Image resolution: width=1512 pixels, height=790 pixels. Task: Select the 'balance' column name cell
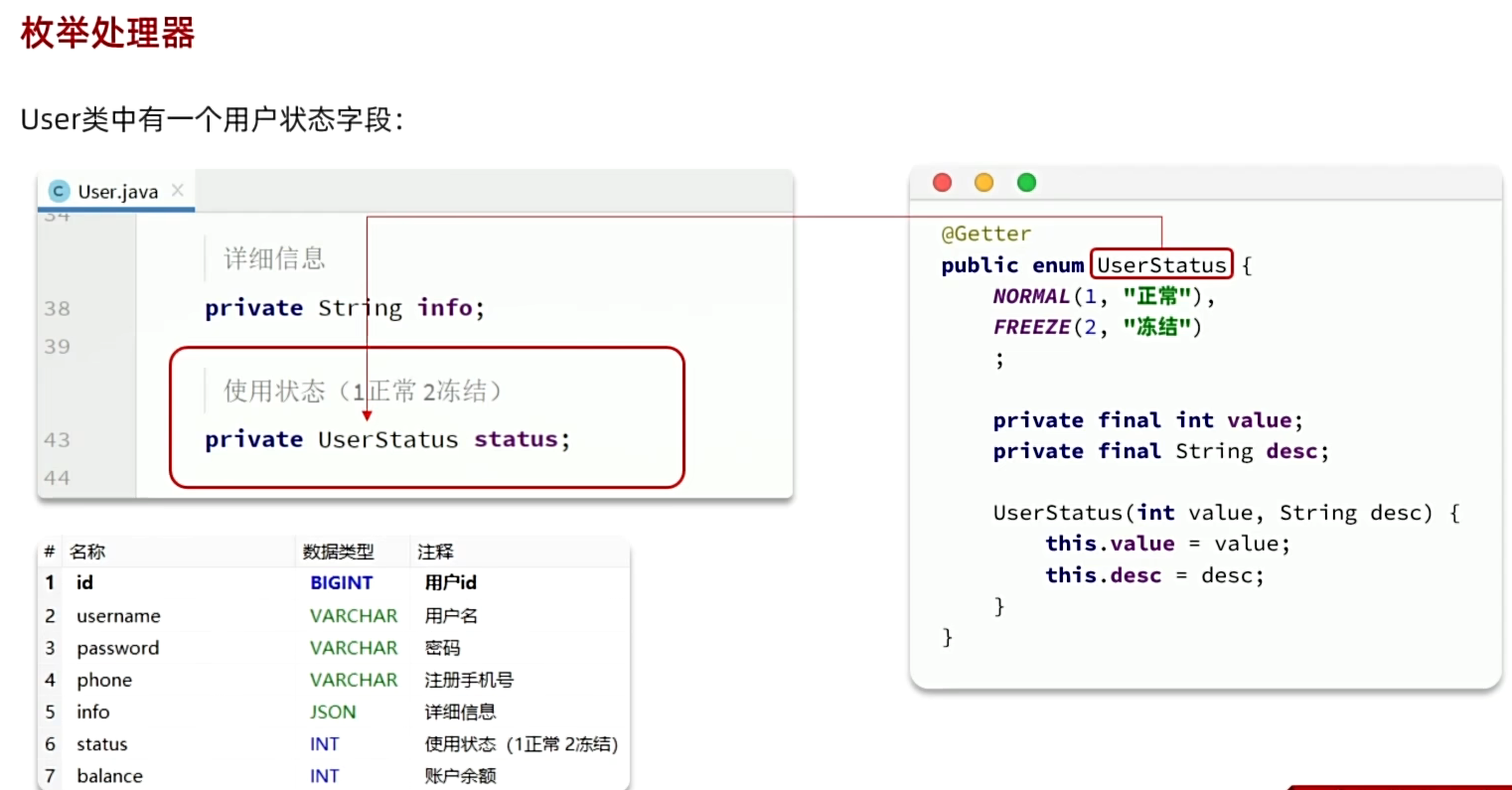click(x=109, y=776)
